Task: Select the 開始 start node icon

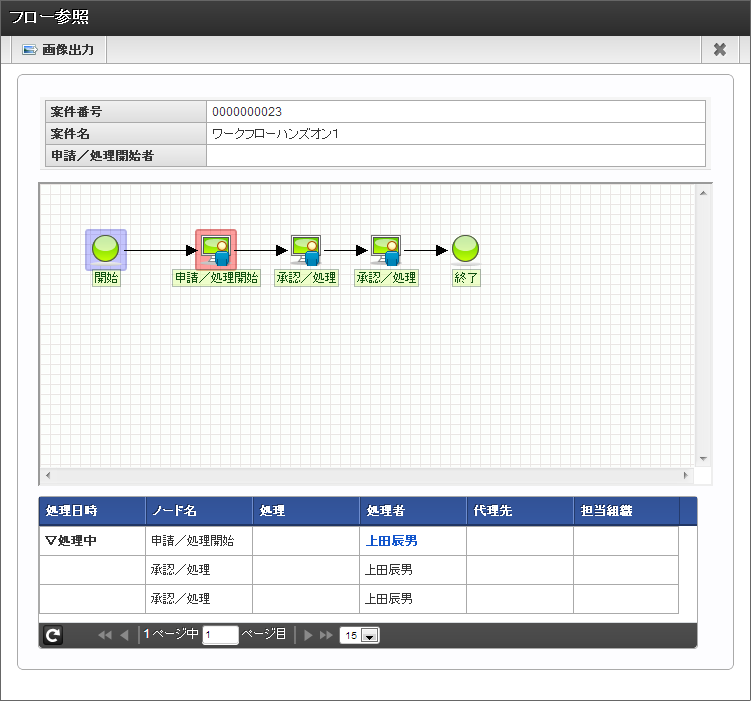Action: click(x=105, y=249)
